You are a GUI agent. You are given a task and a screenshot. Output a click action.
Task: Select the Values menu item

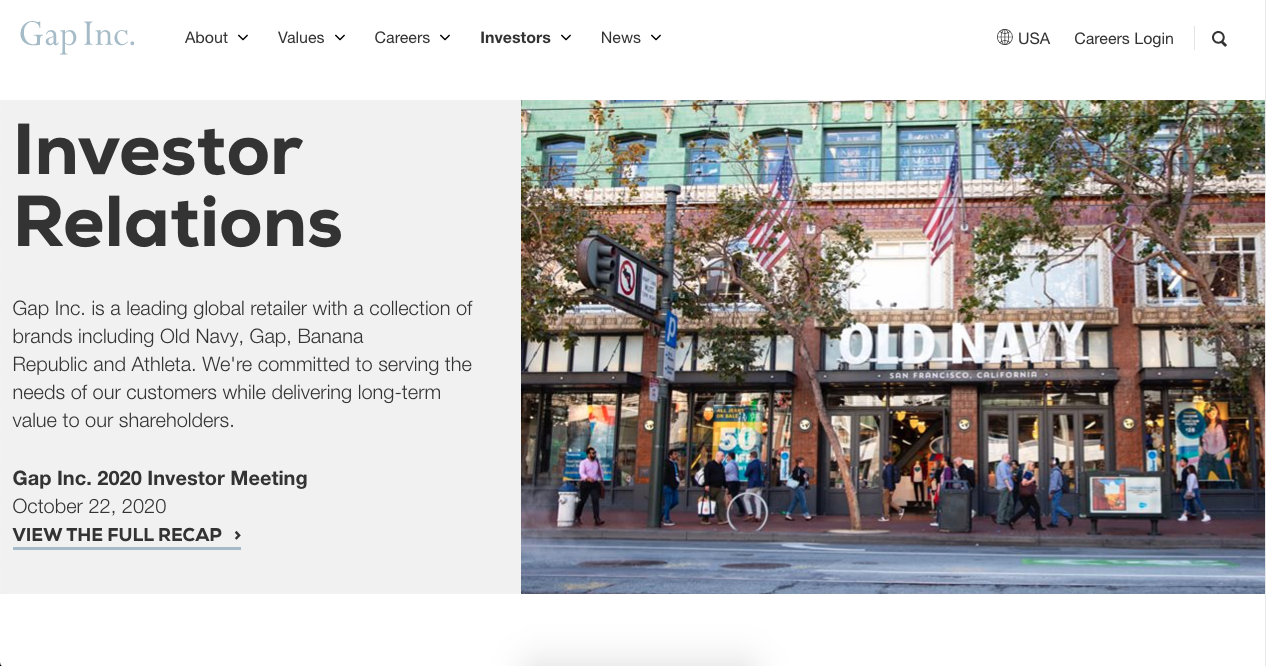point(300,37)
